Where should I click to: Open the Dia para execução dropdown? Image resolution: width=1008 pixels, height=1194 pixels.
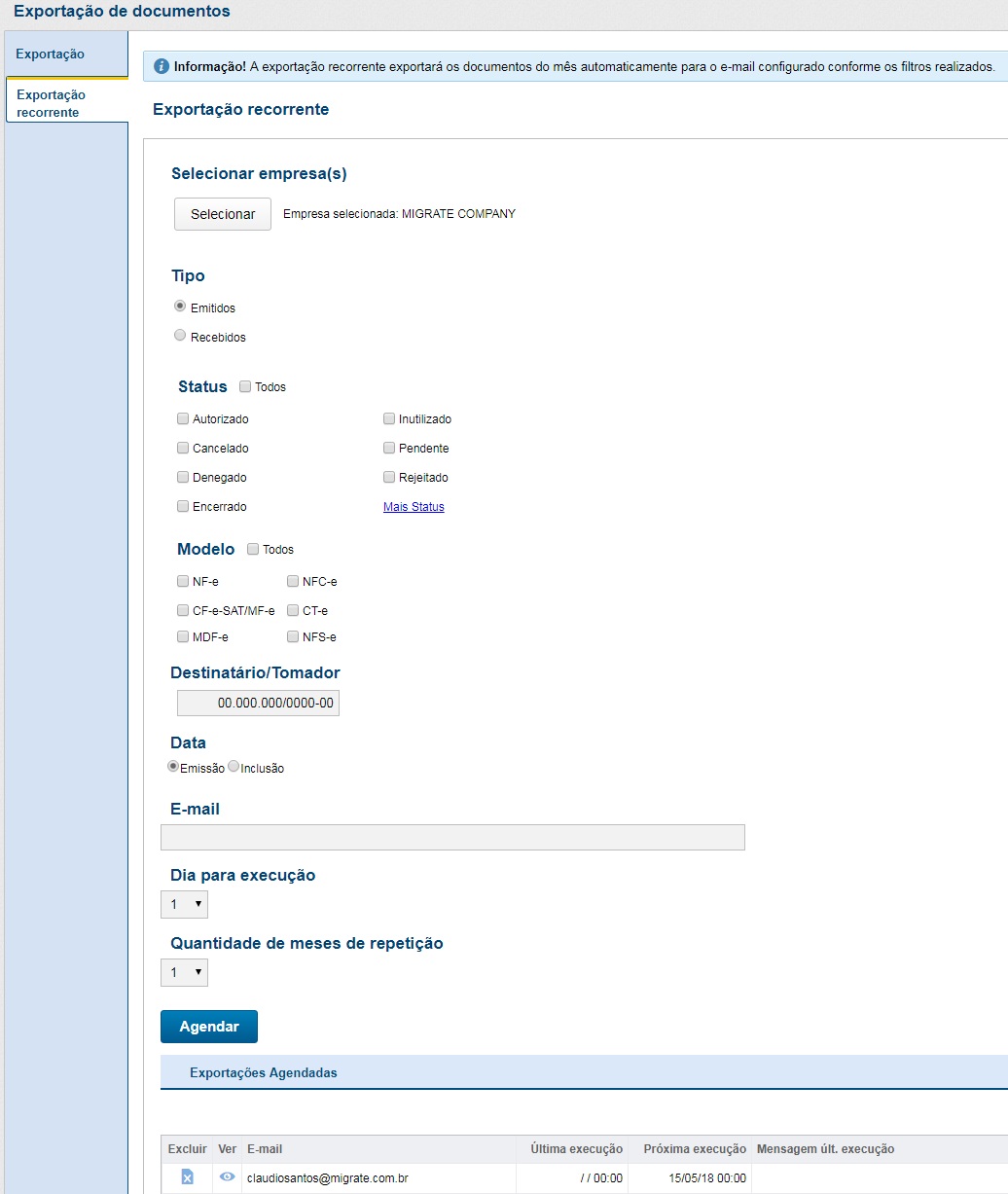(x=184, y=904)
